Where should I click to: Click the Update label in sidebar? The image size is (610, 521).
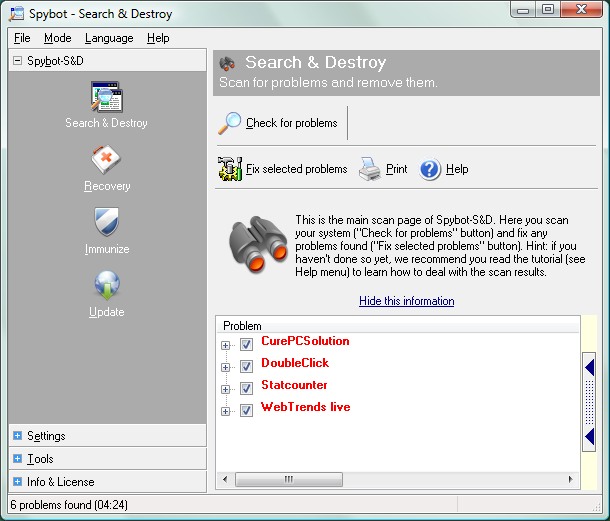[107, 312]
